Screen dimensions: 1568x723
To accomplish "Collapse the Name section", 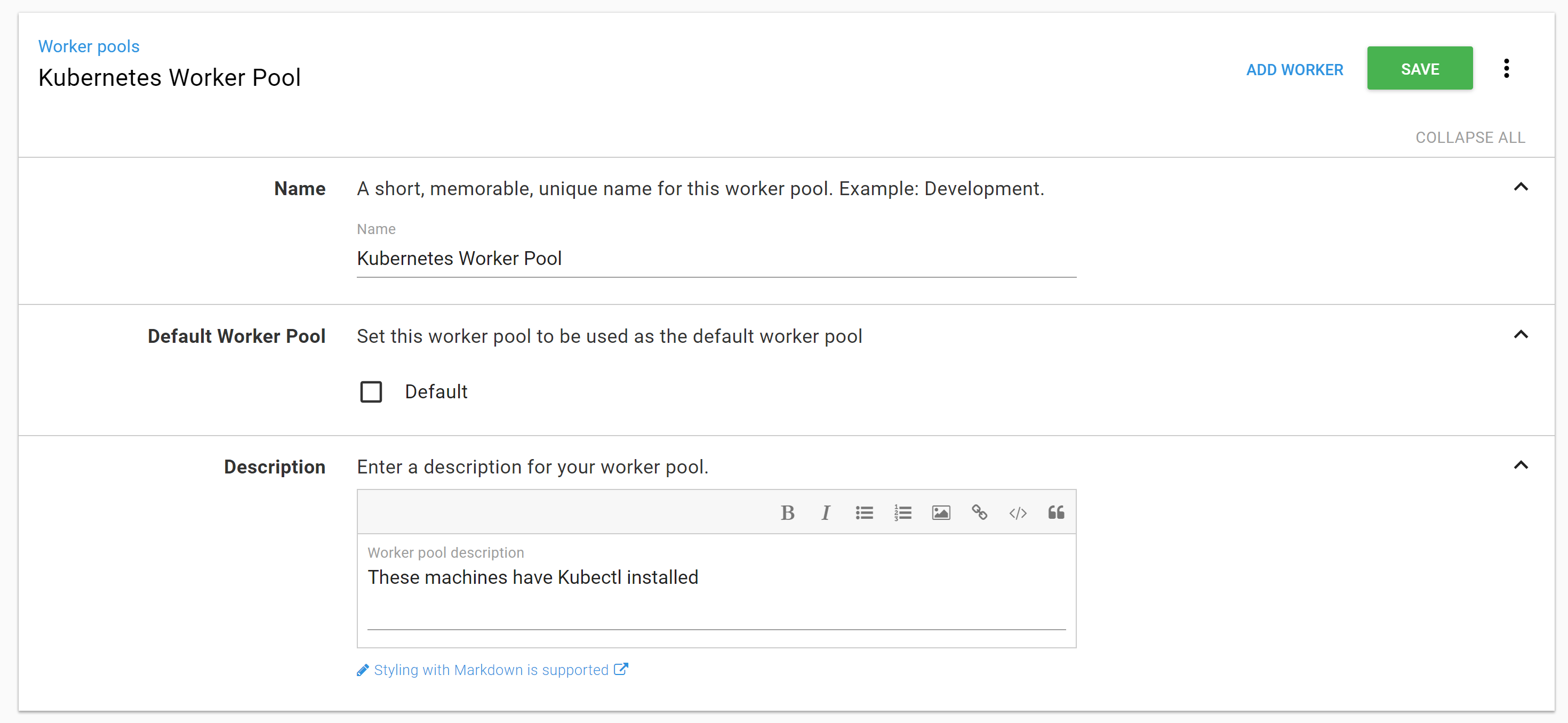I will (1520, 187).
